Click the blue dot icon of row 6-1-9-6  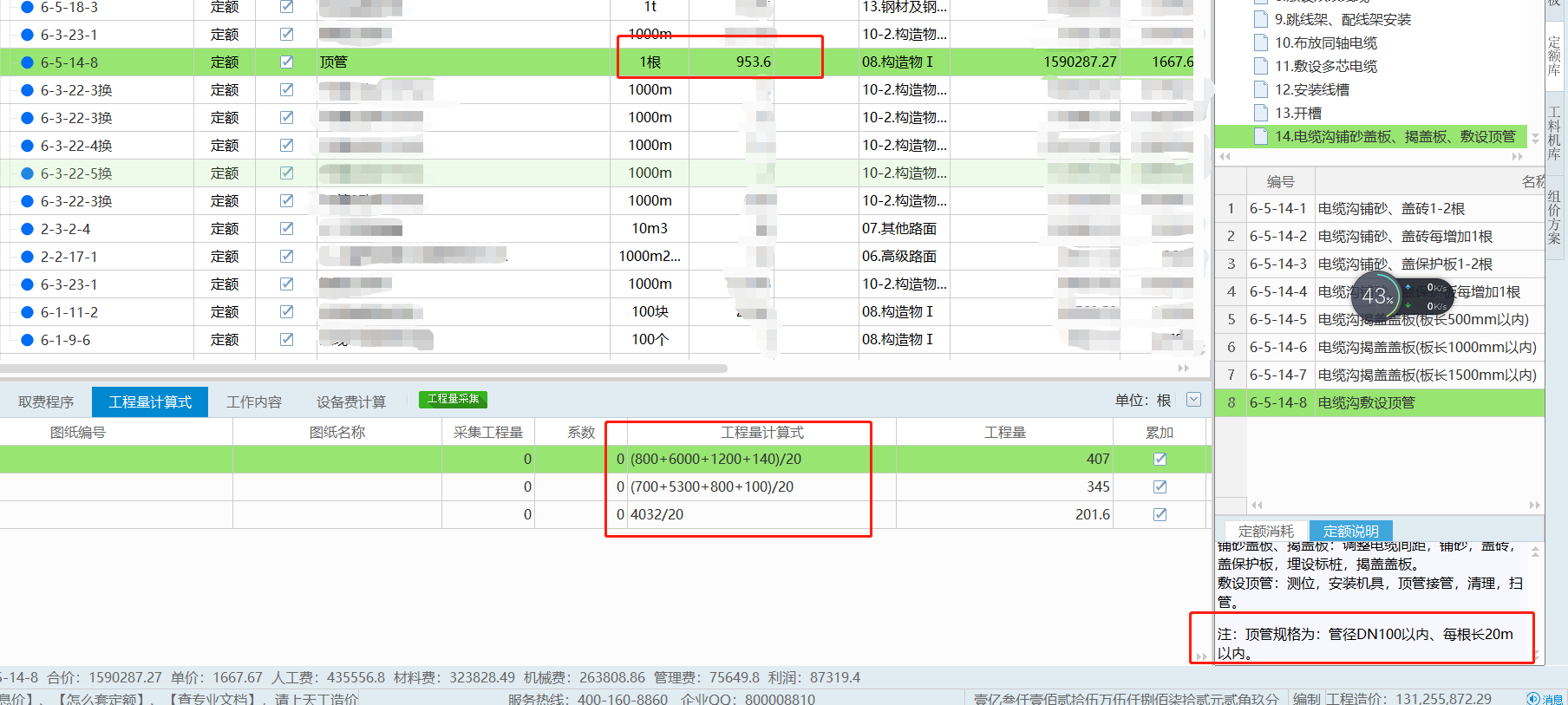tap(27, 340)
